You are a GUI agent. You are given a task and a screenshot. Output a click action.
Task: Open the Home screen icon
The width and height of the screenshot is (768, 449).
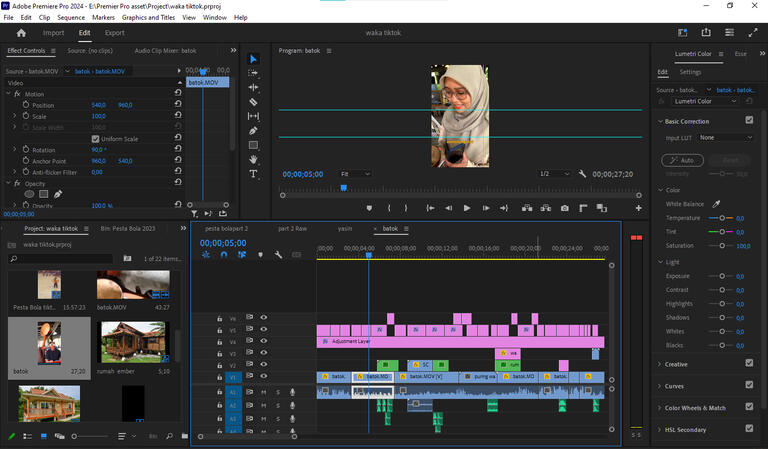point(21,33)
